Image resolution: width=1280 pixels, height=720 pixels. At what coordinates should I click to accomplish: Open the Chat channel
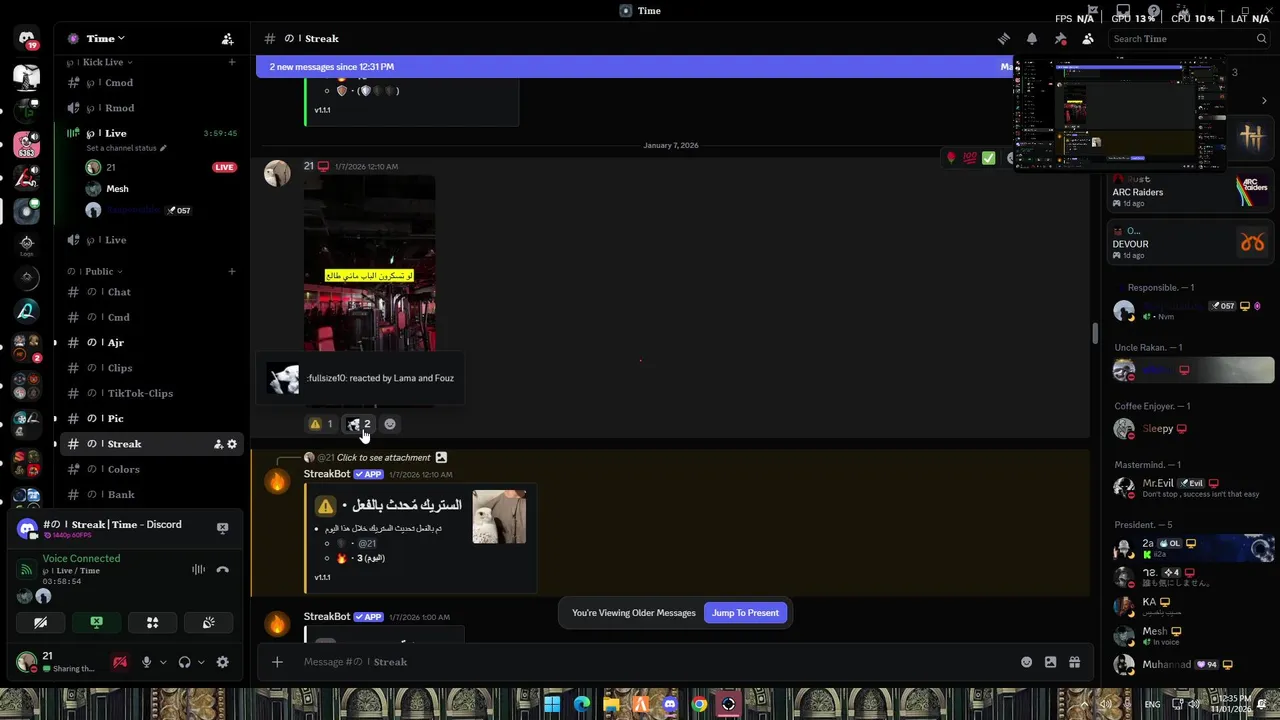150,292
